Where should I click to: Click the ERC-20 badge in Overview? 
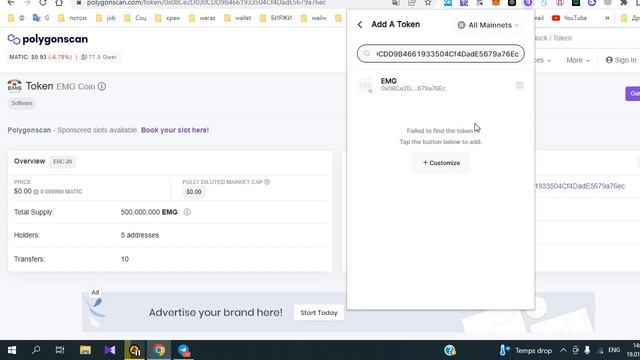[62, 162]
